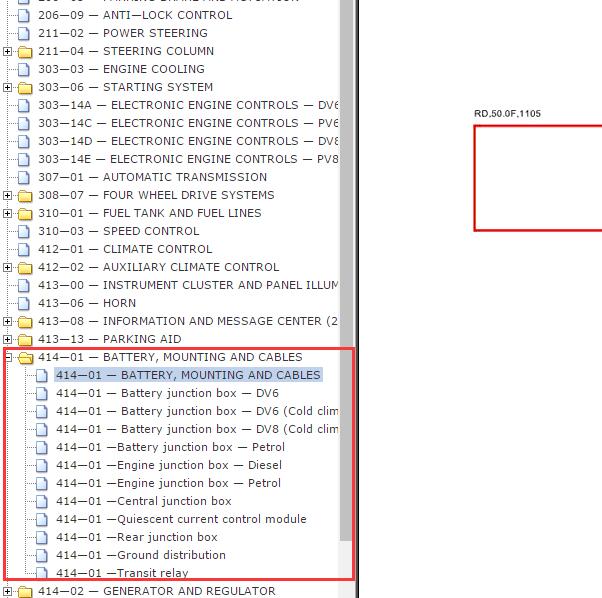Open Battery junction box — DV6 page
Viewport: 602px width, 598px height.
167,393
